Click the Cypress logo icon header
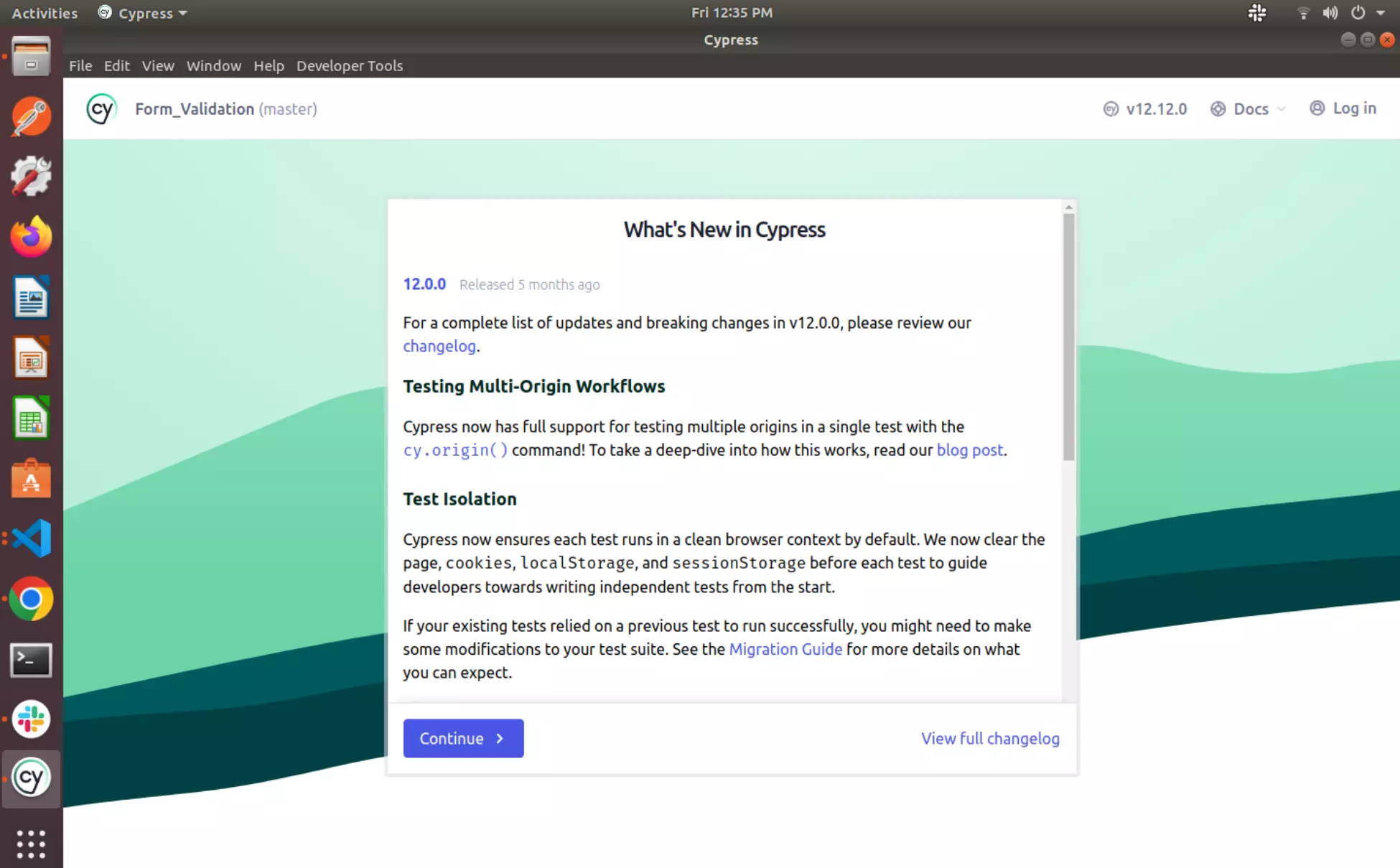 click(100, 108)
